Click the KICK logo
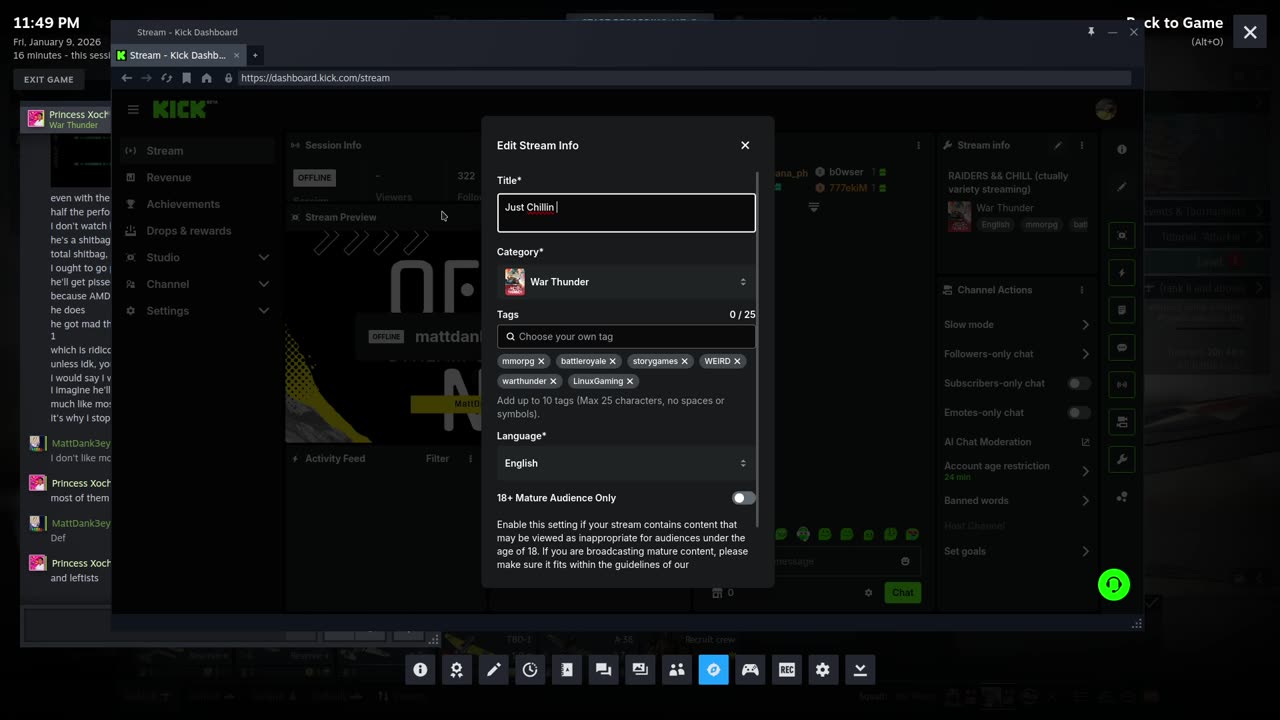Viewport: 1280px width, 720px height. click(x=180, y=109)
